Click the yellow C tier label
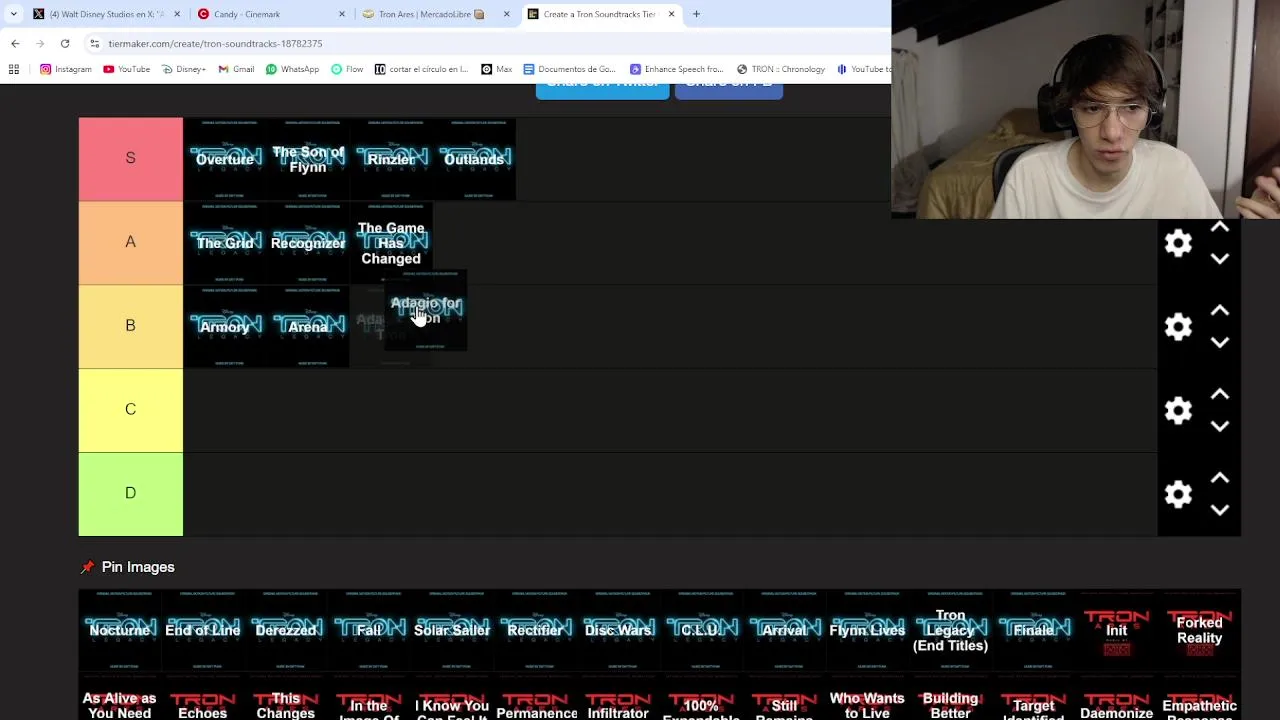Viewport: 1280px width, 720px height. (131, 410)
